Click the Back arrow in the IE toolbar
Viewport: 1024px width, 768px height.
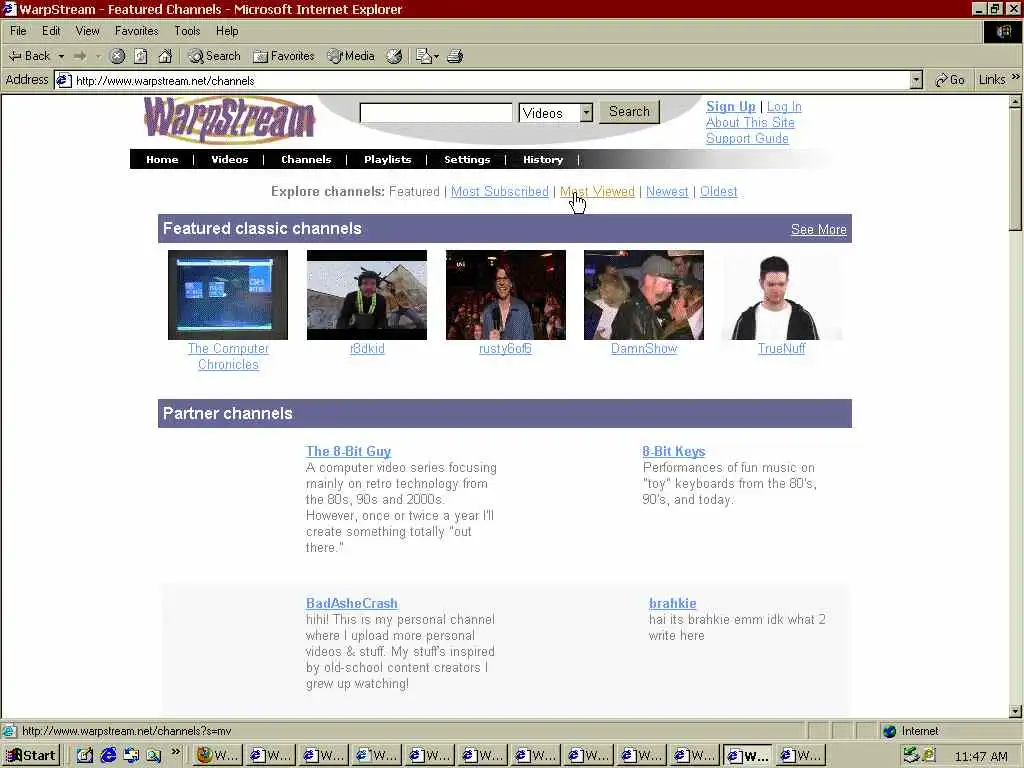(x=29, y=56)
